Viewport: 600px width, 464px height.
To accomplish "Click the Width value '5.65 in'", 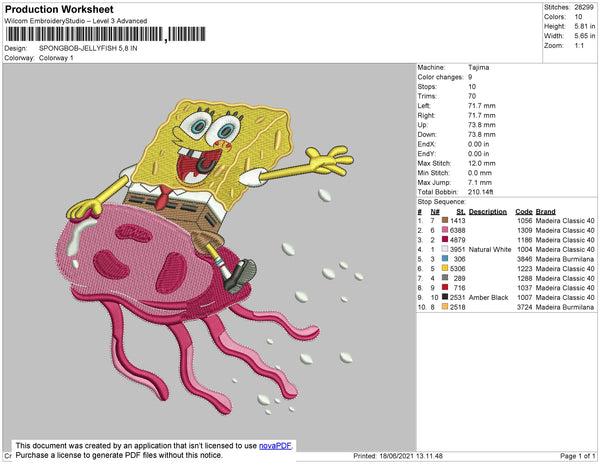I will 585,36.
